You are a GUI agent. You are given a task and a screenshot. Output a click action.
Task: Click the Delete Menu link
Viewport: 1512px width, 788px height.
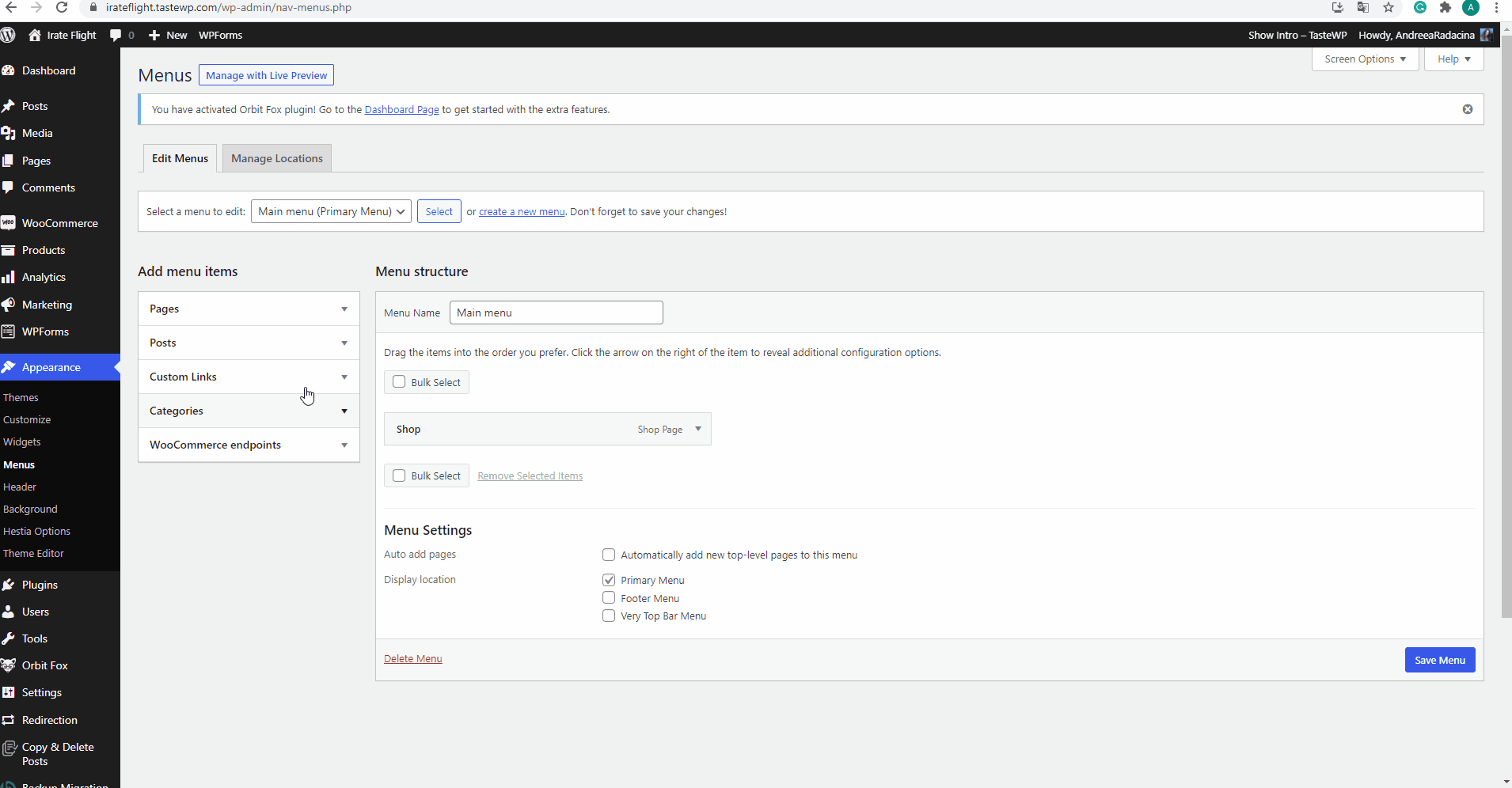[x=412, y=658]
